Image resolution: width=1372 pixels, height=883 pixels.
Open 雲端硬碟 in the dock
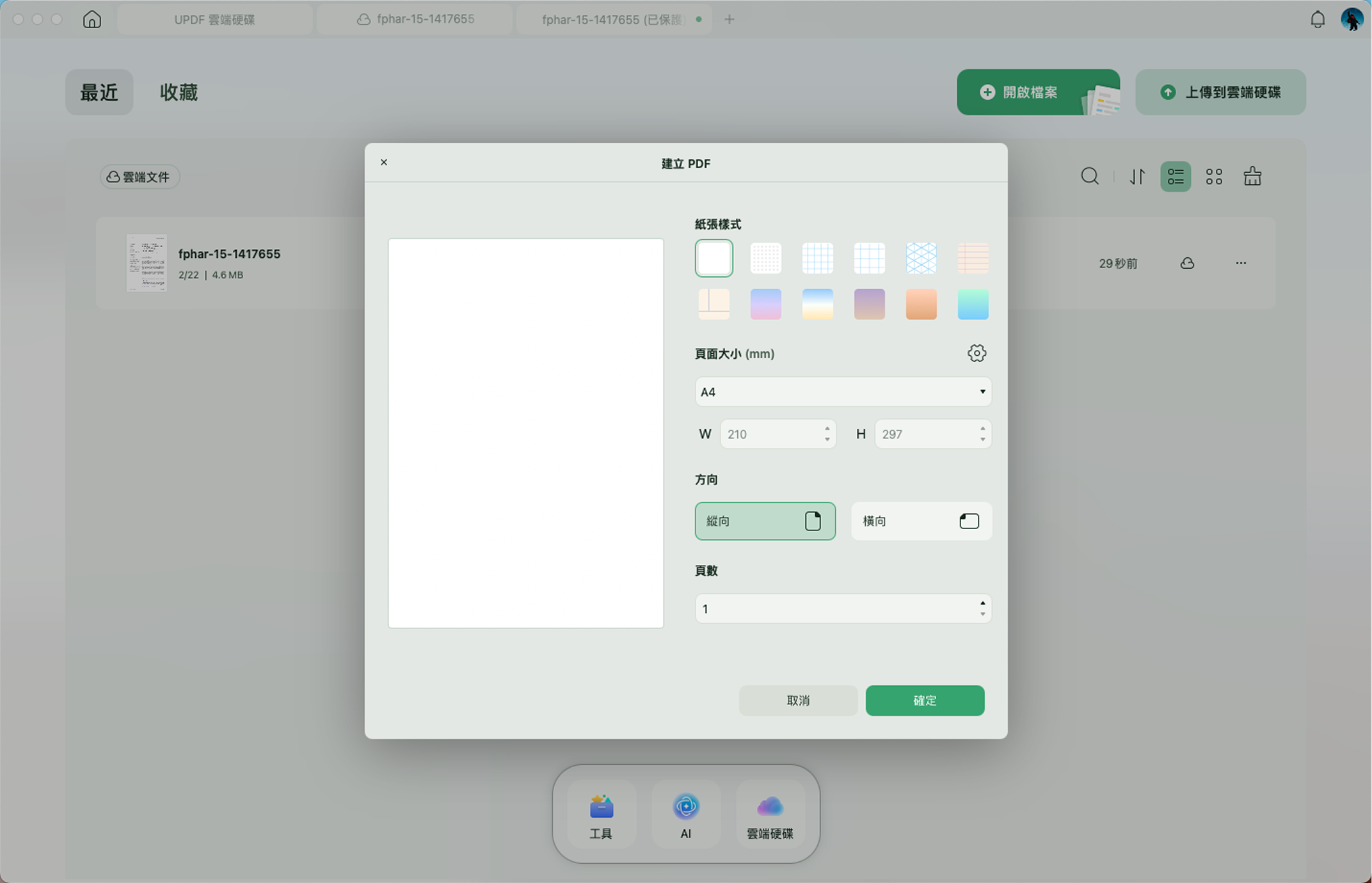coord(770,815)
